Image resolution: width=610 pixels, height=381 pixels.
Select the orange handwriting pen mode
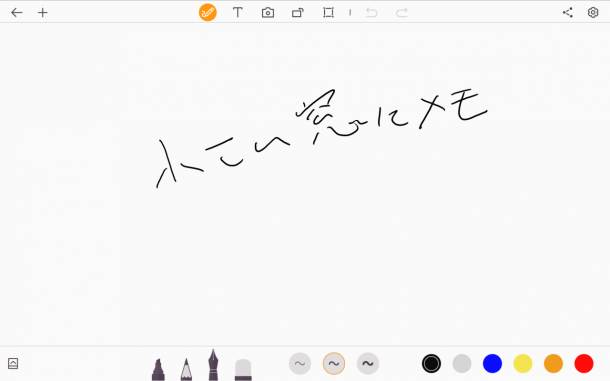point(208,12)
